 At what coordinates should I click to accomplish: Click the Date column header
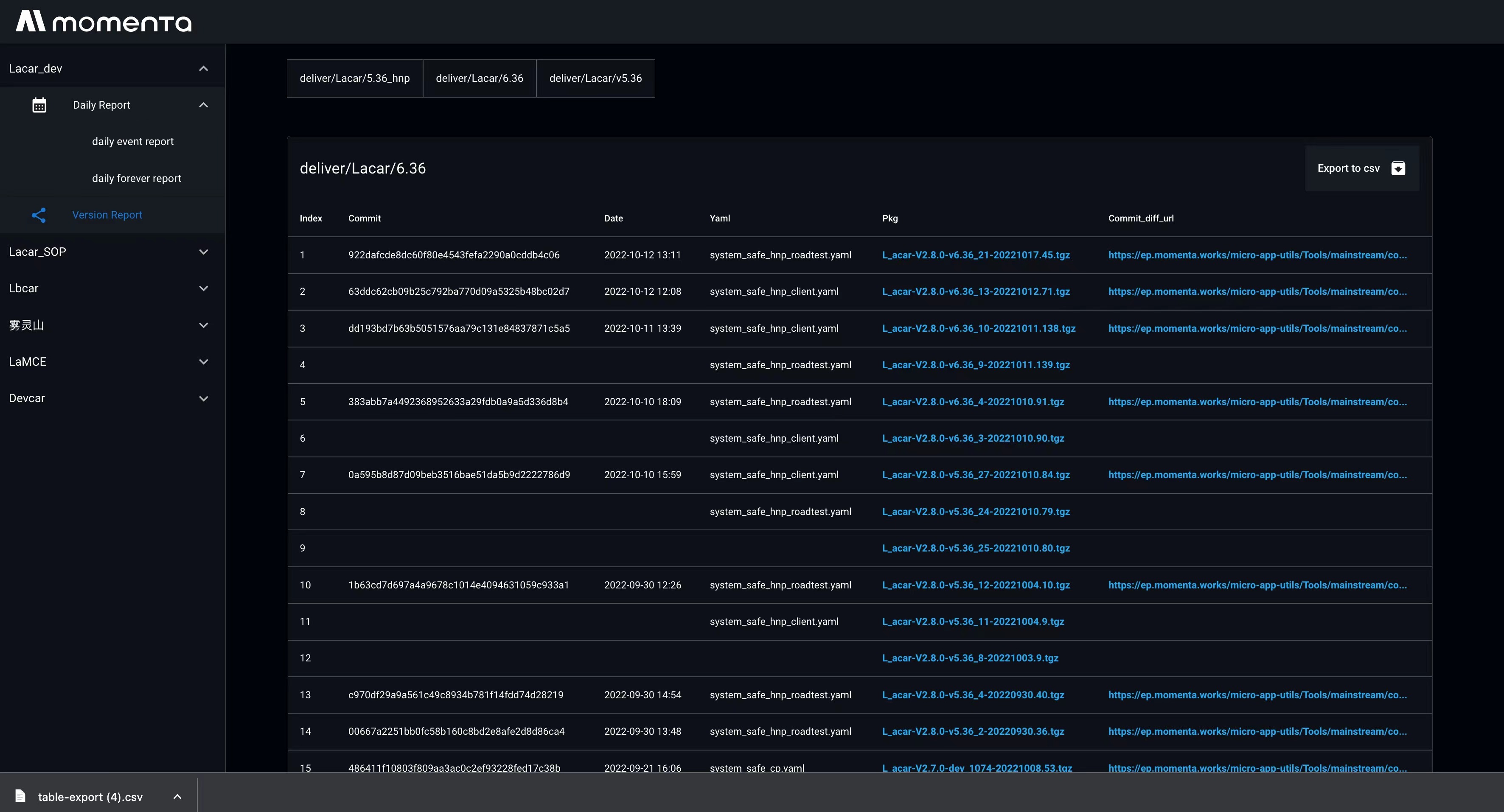[x=613, y=218]
